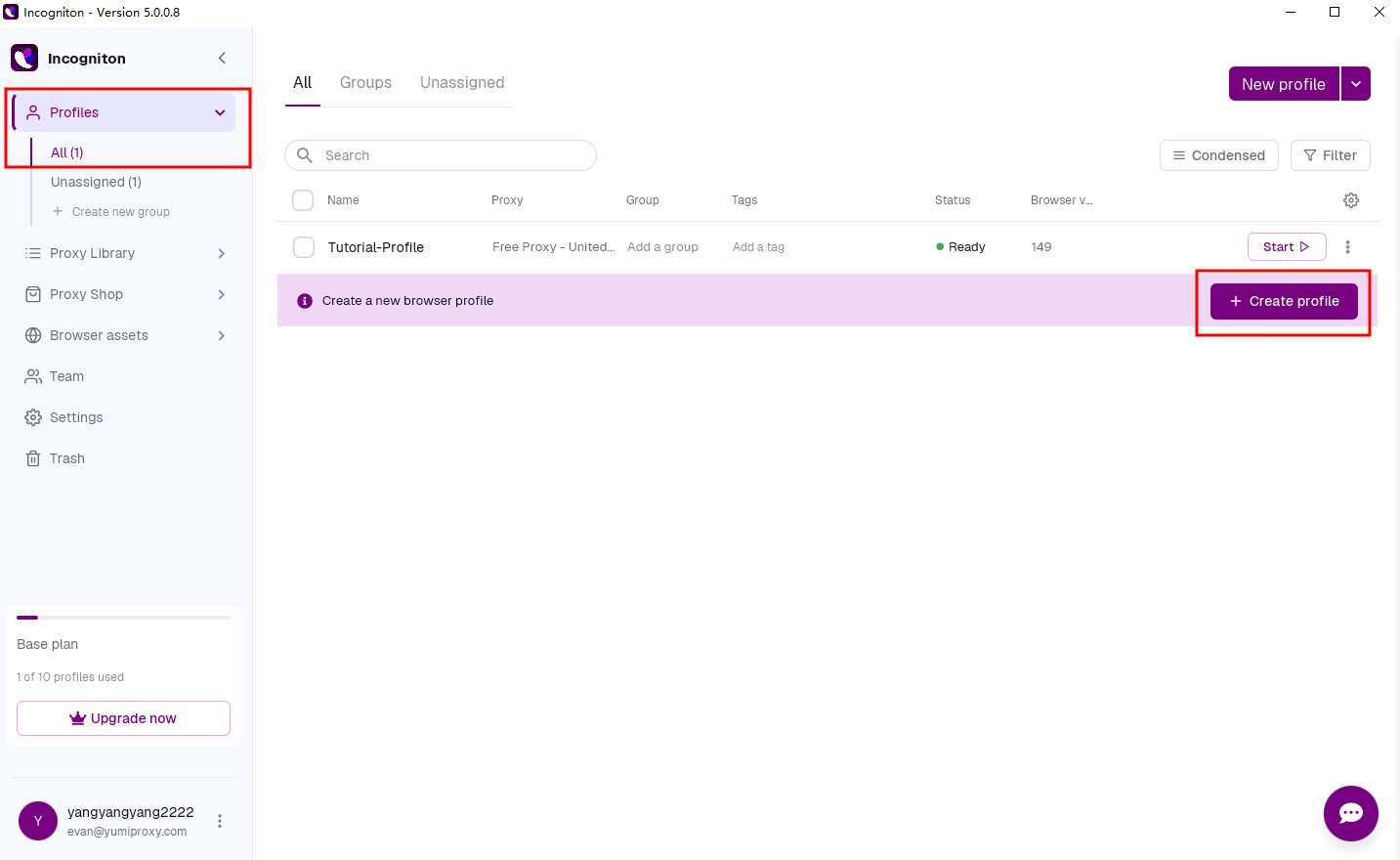1400x860 pixels.
Task: Click the Browser assets globe icon
Action: coord(33,335)
